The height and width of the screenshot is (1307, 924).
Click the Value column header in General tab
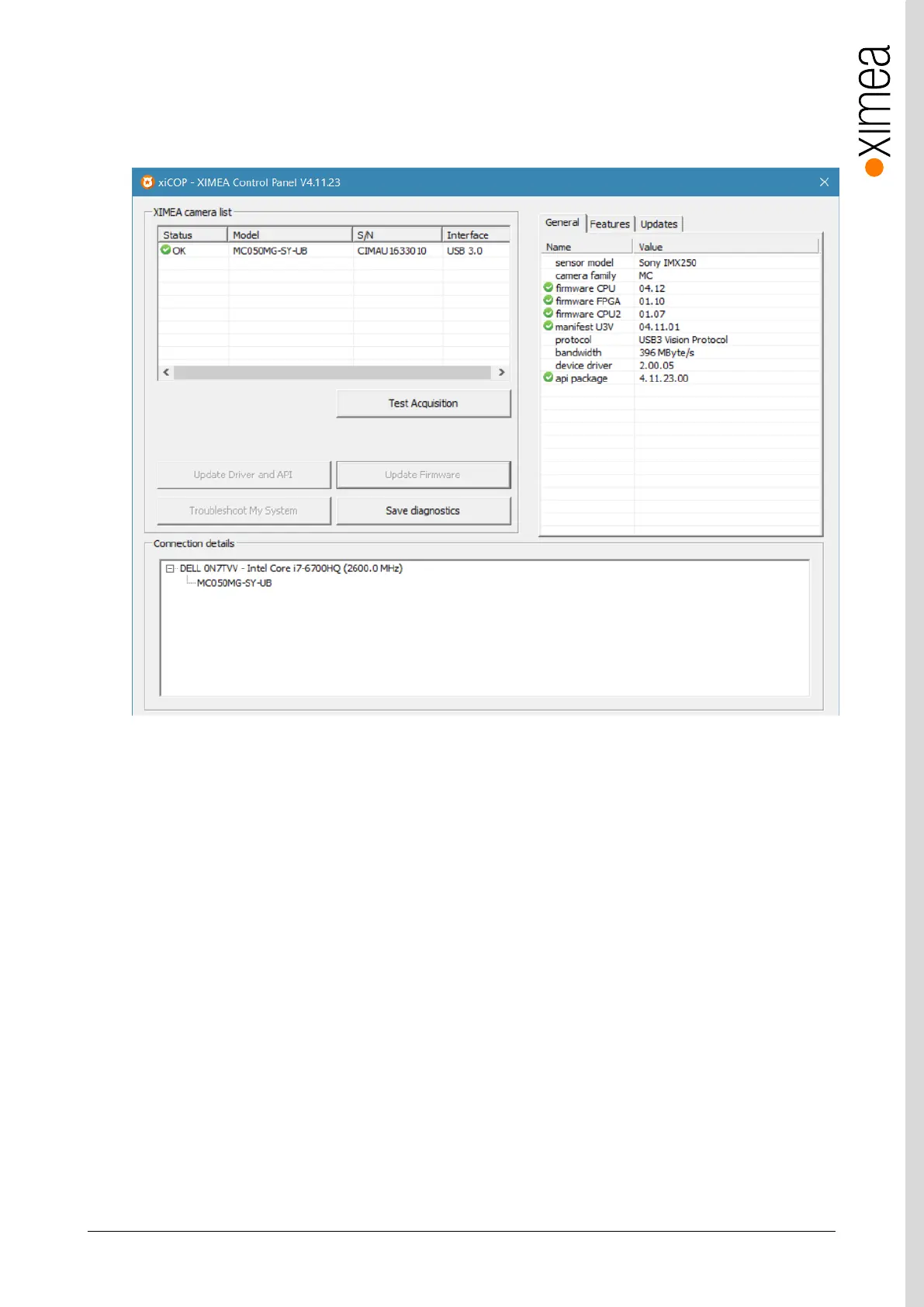[726, 247]
